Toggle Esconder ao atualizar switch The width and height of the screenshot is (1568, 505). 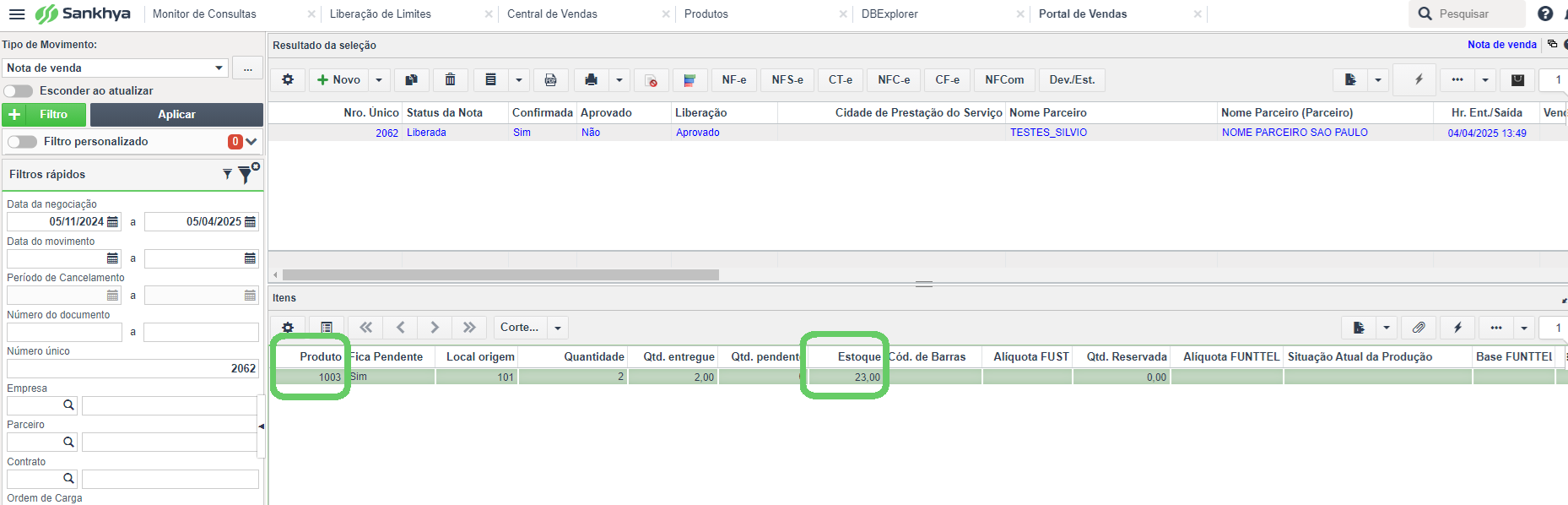tap(18, 90)
